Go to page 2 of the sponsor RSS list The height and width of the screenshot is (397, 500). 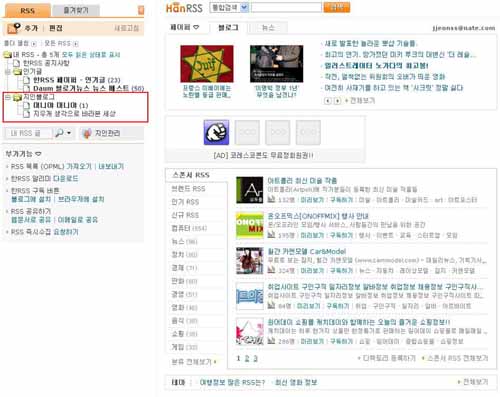click(x=247, y=358)
